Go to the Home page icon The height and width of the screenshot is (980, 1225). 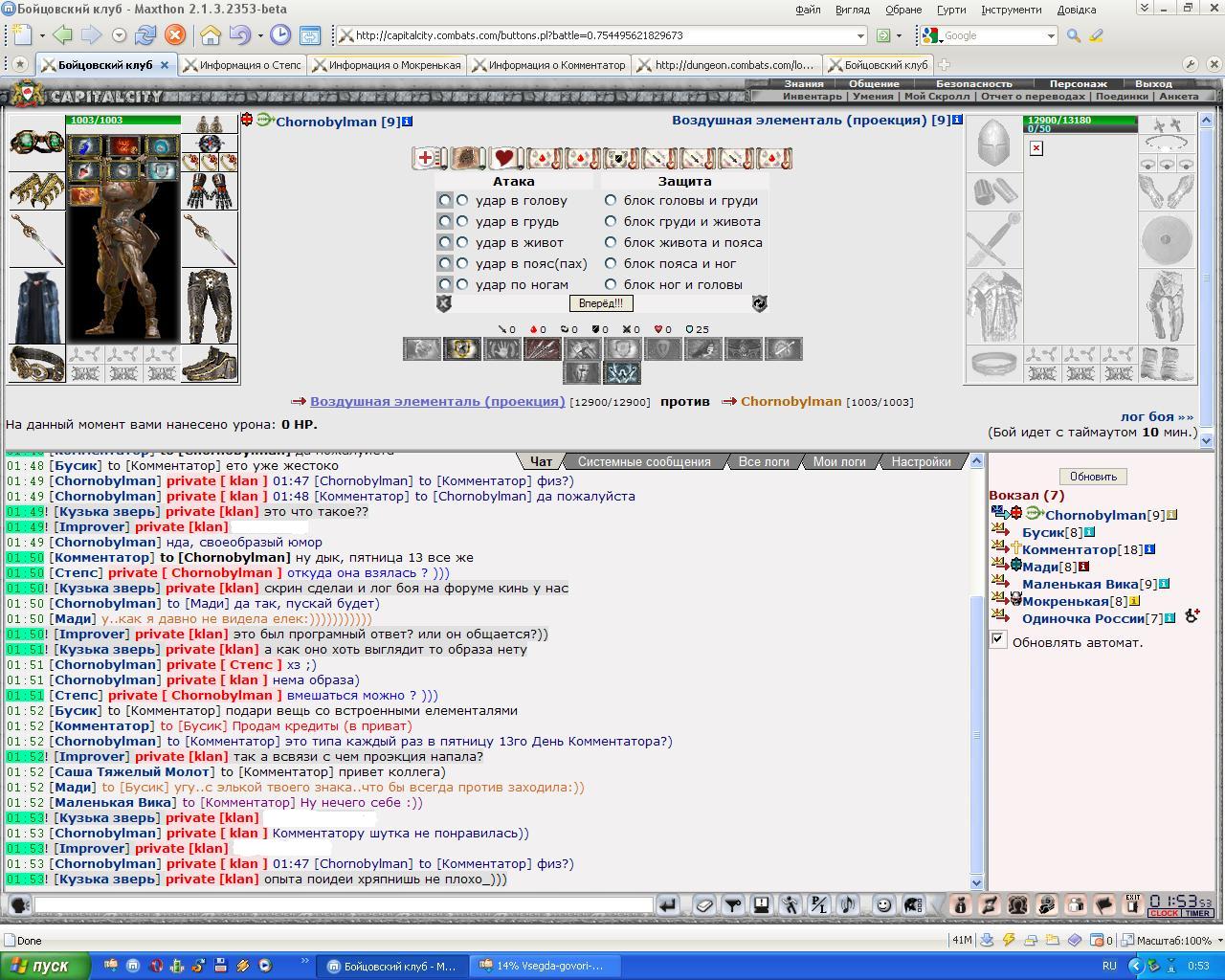(x=211, y=35)
